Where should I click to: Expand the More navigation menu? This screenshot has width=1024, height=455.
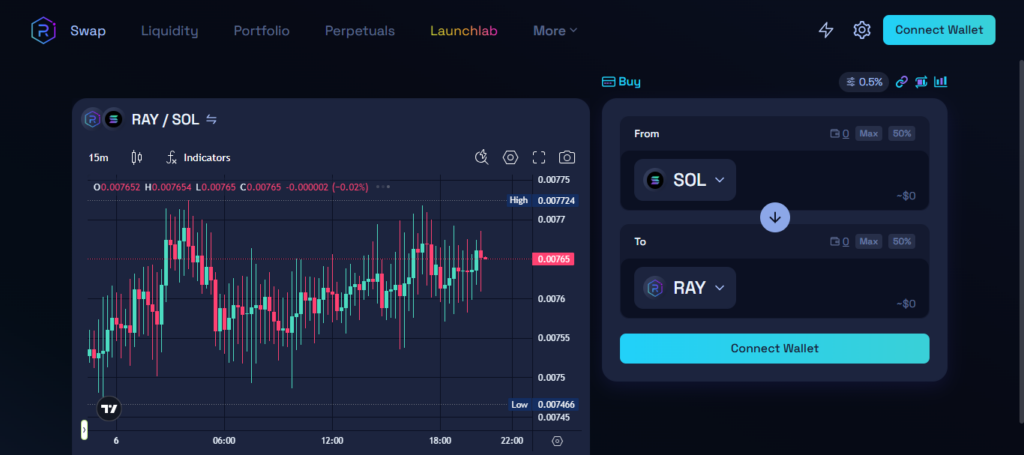[555, 31]
